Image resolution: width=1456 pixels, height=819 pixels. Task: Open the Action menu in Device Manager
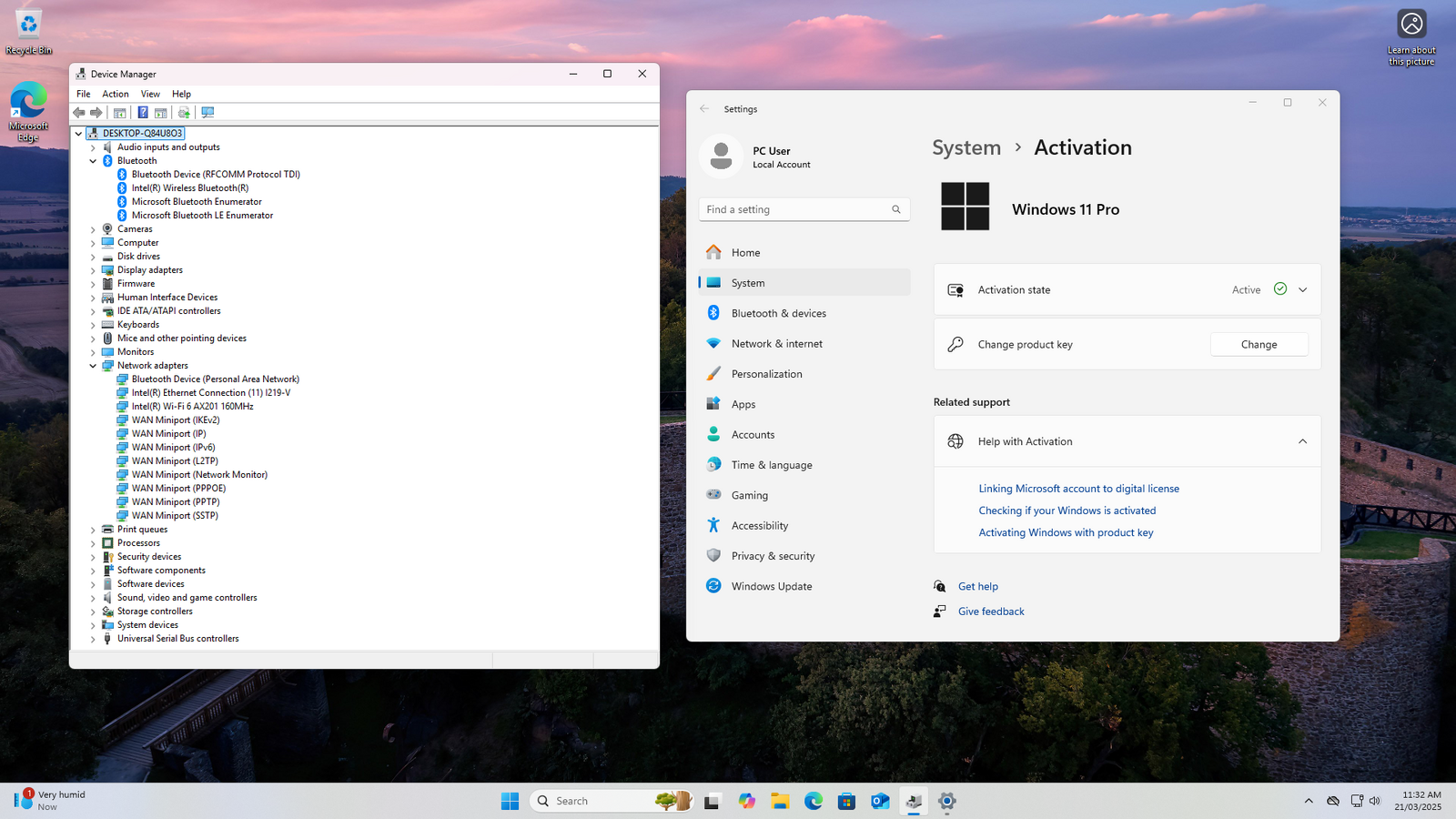(x=116, y=94)
